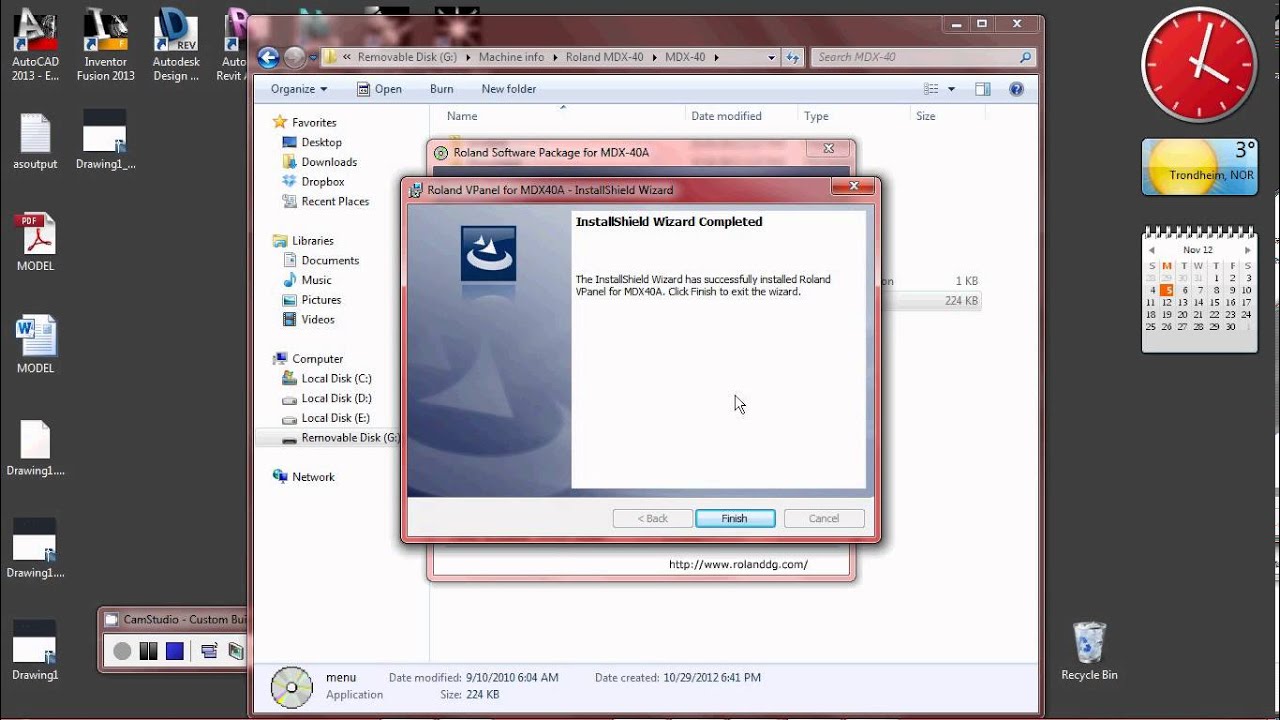Change the view with the Explorer view icon

tap(932, 89)
